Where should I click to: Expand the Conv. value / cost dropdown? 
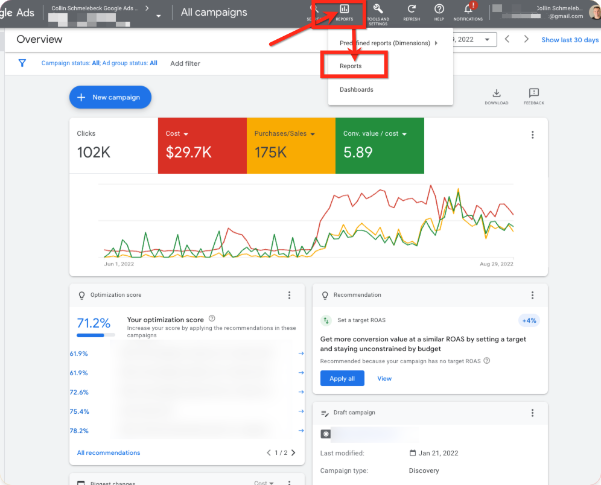pyautogui.click(x=404, y=134)
